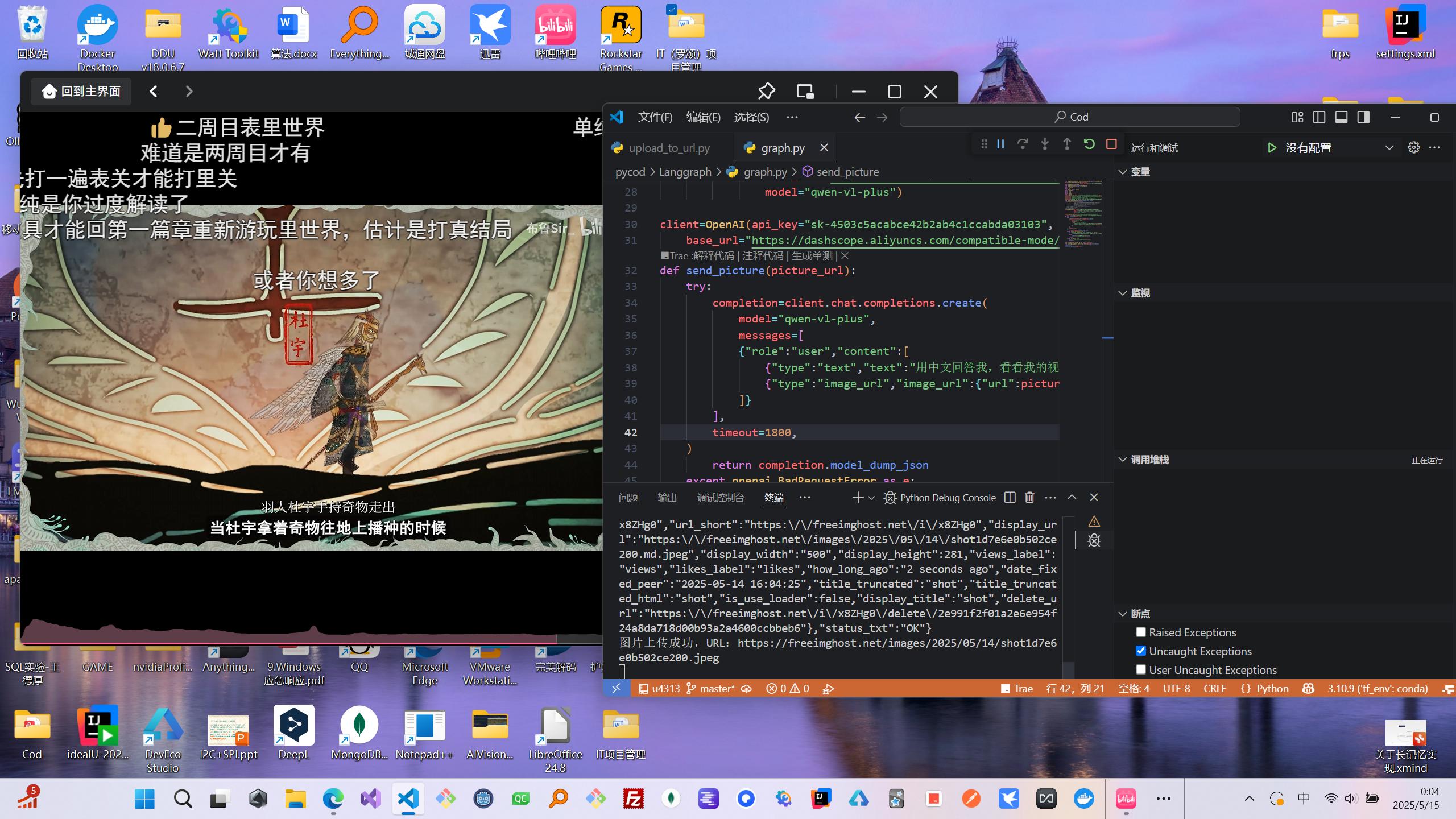Select 3.10.9 tf_env conda interpreter
Screen dimensions: 1456x819
pyautogui.click(x=1378, y=689)
